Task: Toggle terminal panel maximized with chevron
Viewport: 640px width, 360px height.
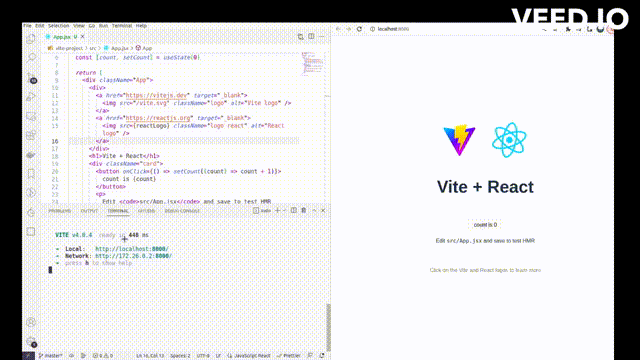Action: coord(314,211)
